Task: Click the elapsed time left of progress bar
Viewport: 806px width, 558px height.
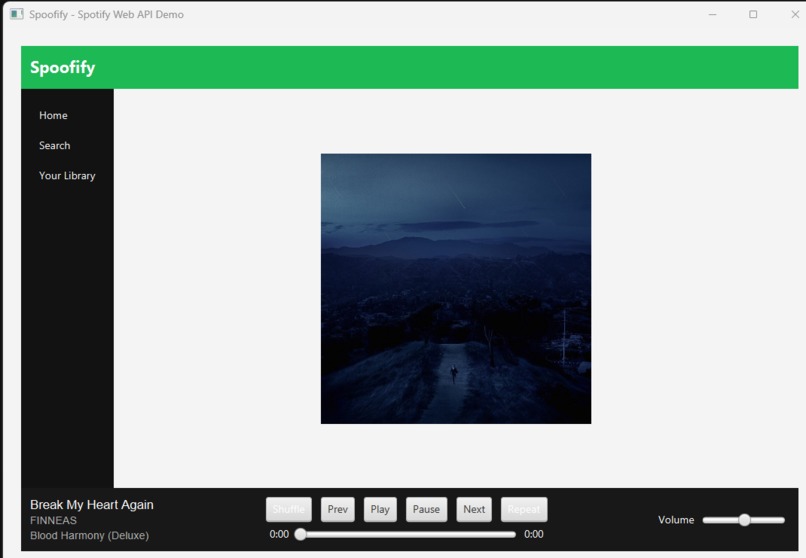Action: click(279, 534)
